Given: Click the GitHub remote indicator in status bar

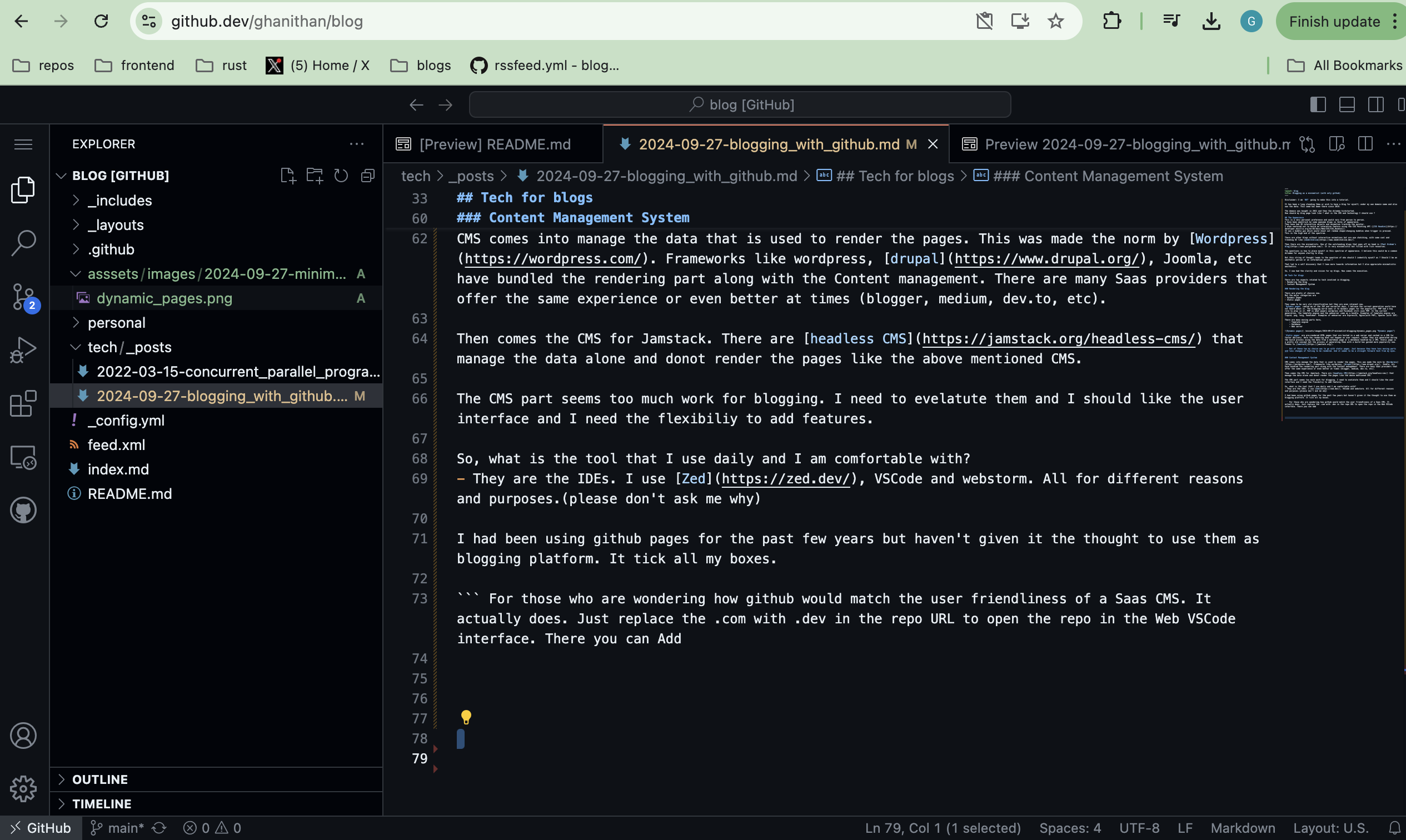Looking at the screenshot, I should pyautogui.click(x=41, y=828).
